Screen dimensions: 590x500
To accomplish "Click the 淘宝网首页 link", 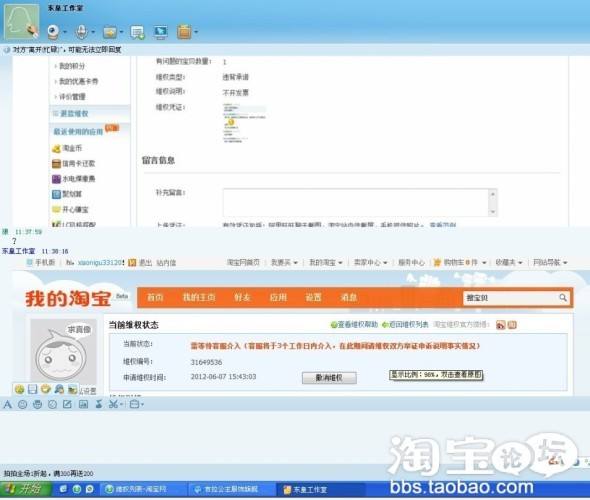I will pyautogui.click(x=243, y=262).
